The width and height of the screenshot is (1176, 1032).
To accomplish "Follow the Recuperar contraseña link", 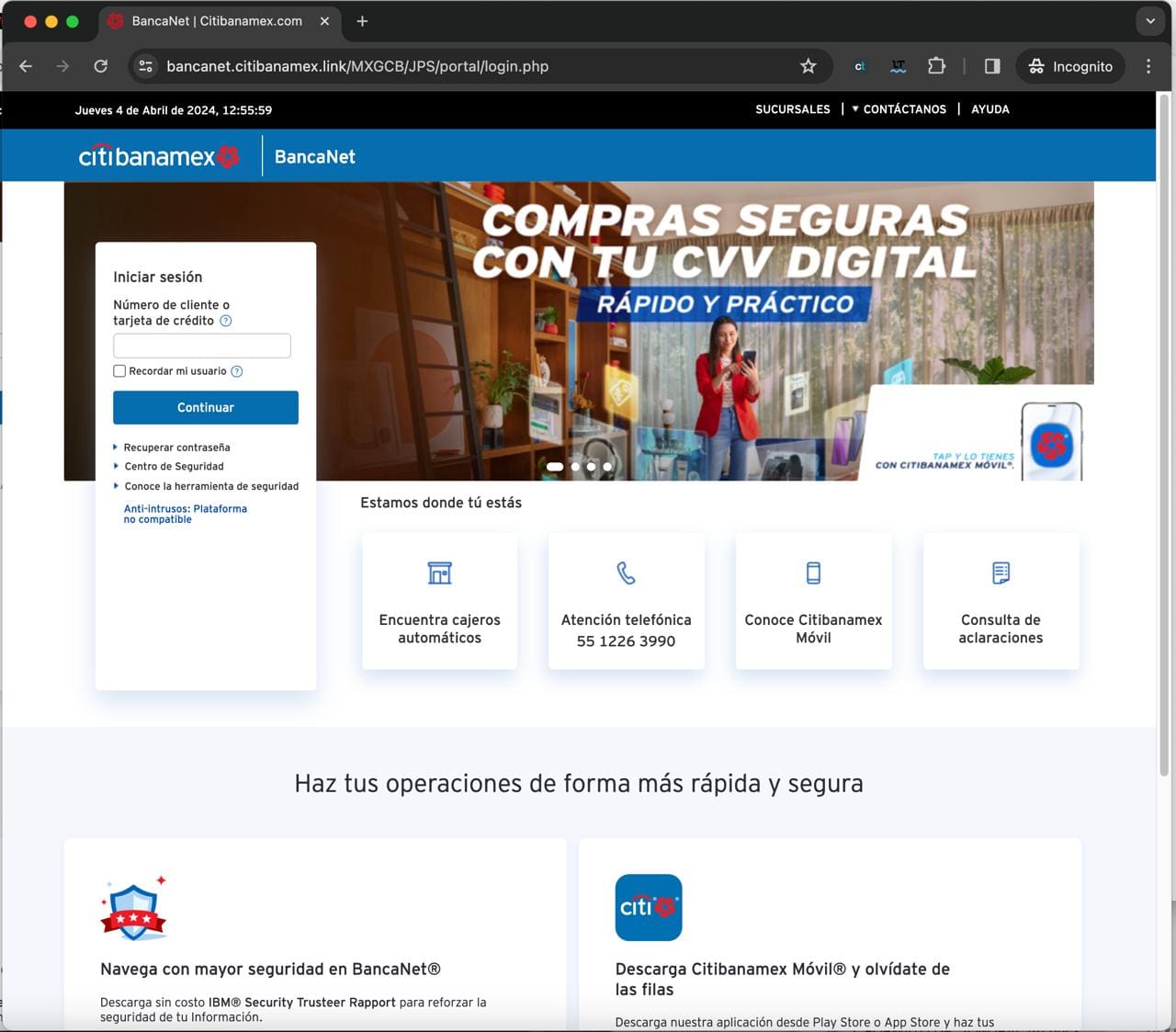I will click(x=176, y=448).
